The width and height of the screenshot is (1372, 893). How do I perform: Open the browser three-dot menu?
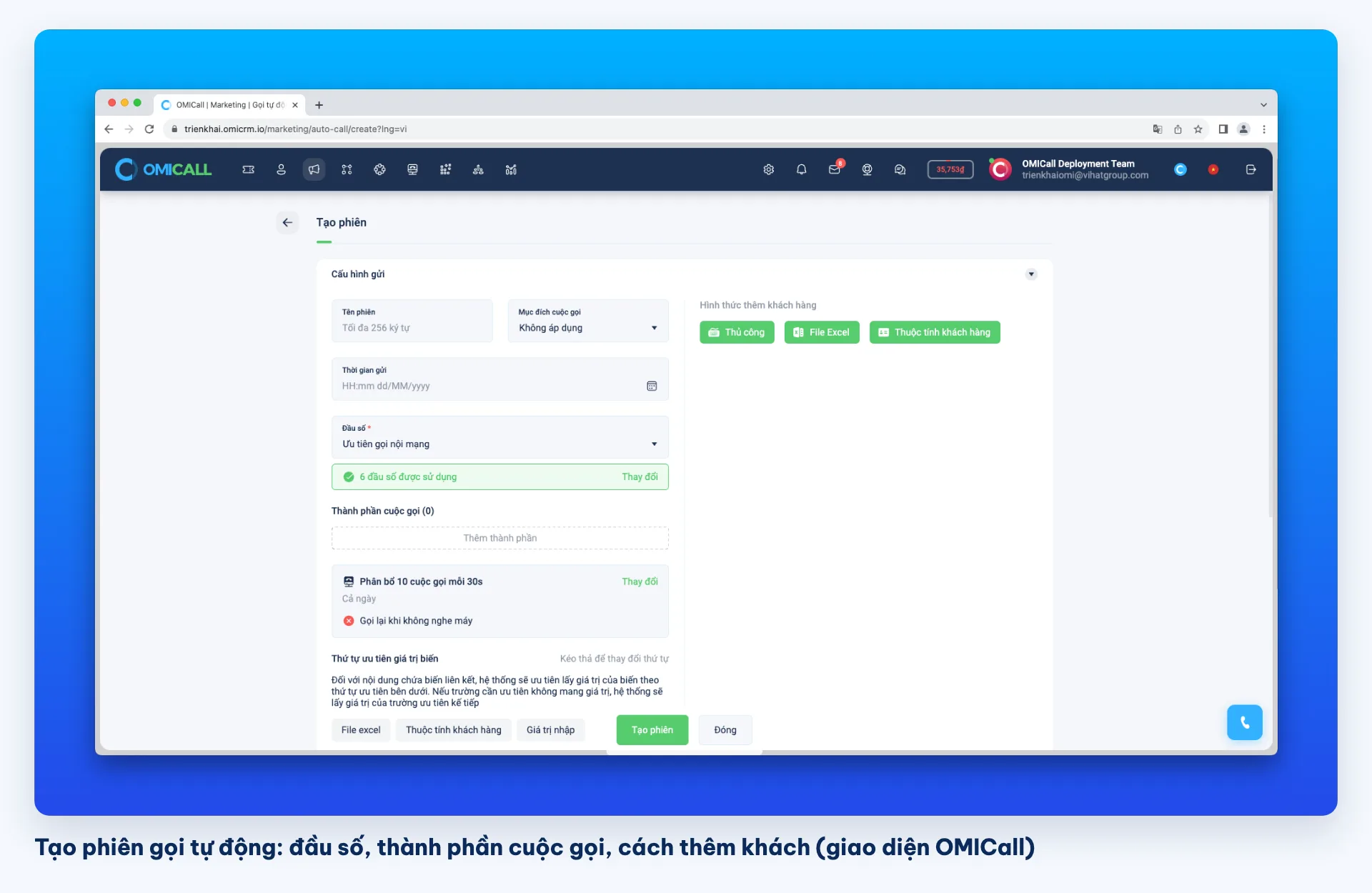1264,129
